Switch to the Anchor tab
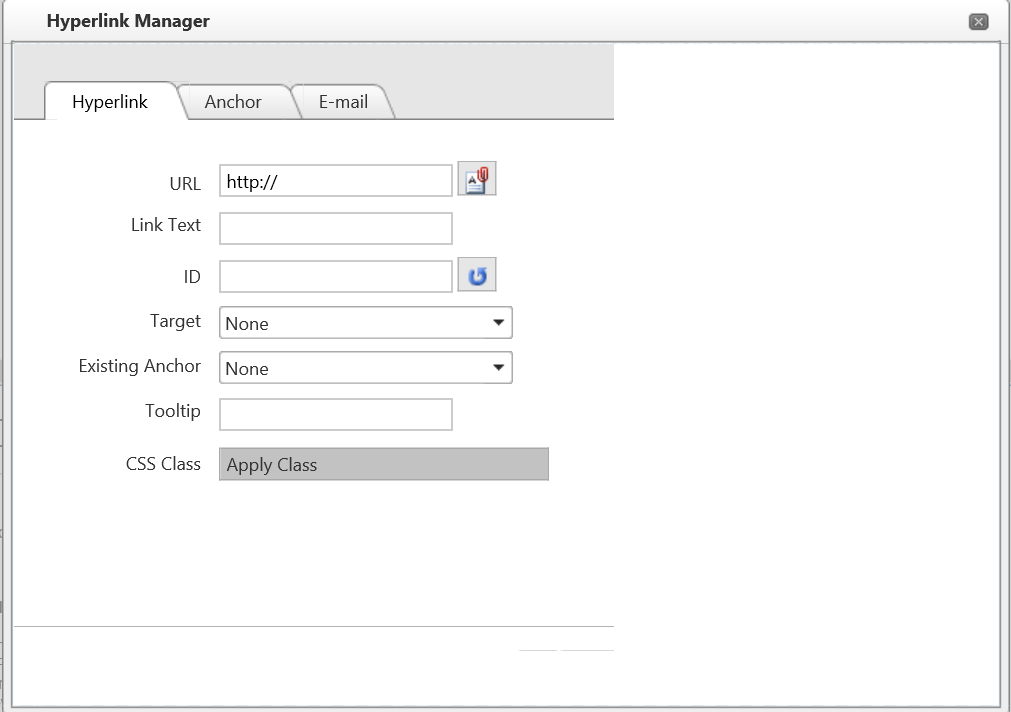 tap(233, 102)
